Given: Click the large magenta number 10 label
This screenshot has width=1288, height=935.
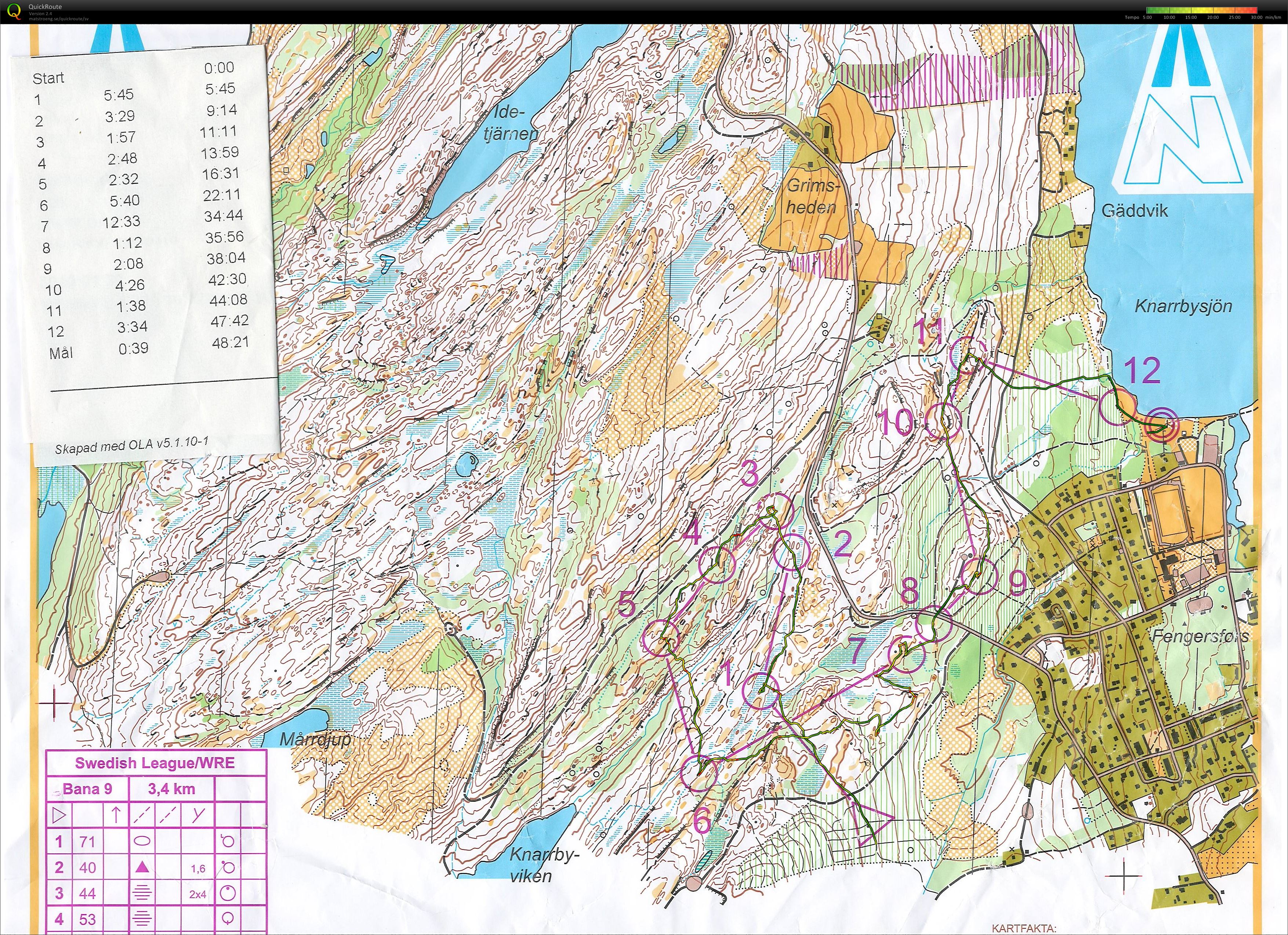Looking at the screenshot, I should coord(896,423).
